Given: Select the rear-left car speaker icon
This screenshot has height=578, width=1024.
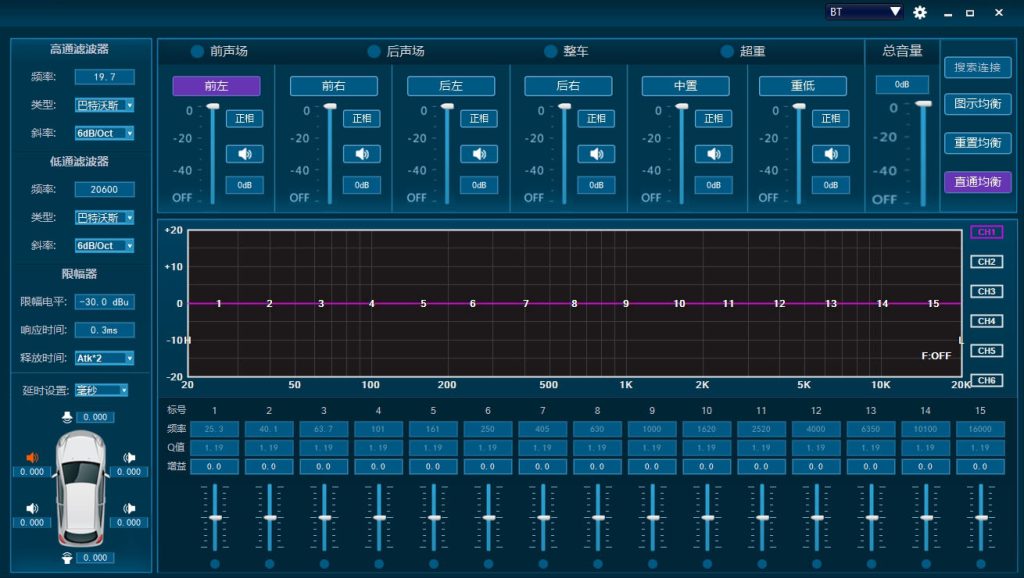Looking at the screenshot, I should click(x=32, y=508).
